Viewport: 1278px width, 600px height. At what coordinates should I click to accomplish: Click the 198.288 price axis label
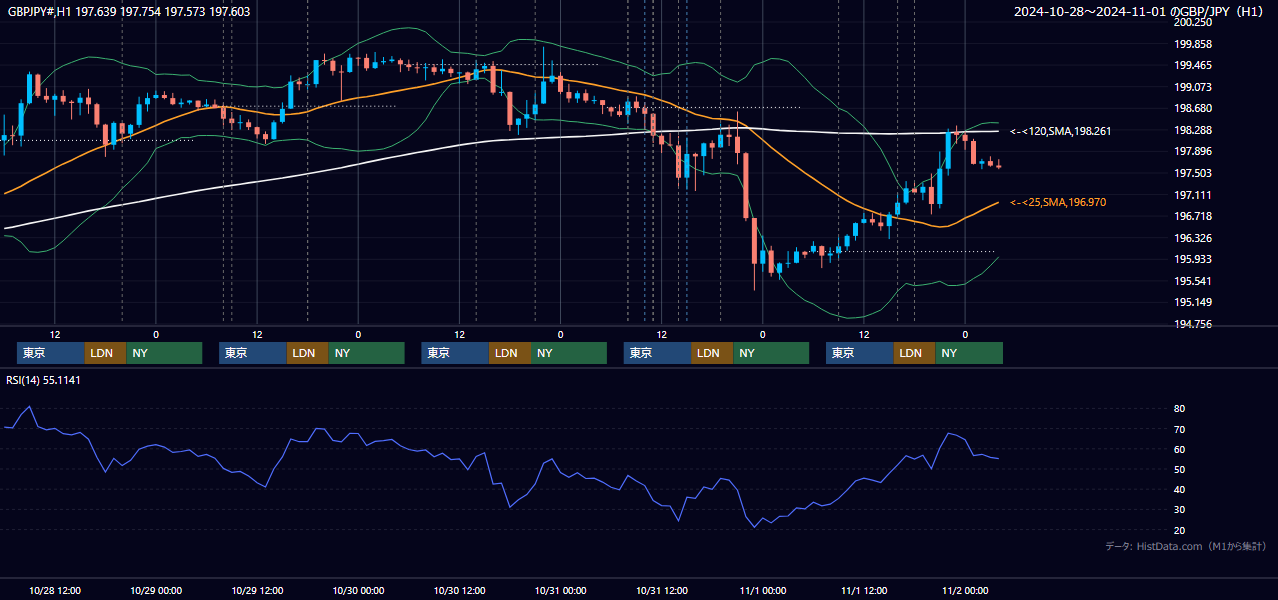click(1193, 130)
